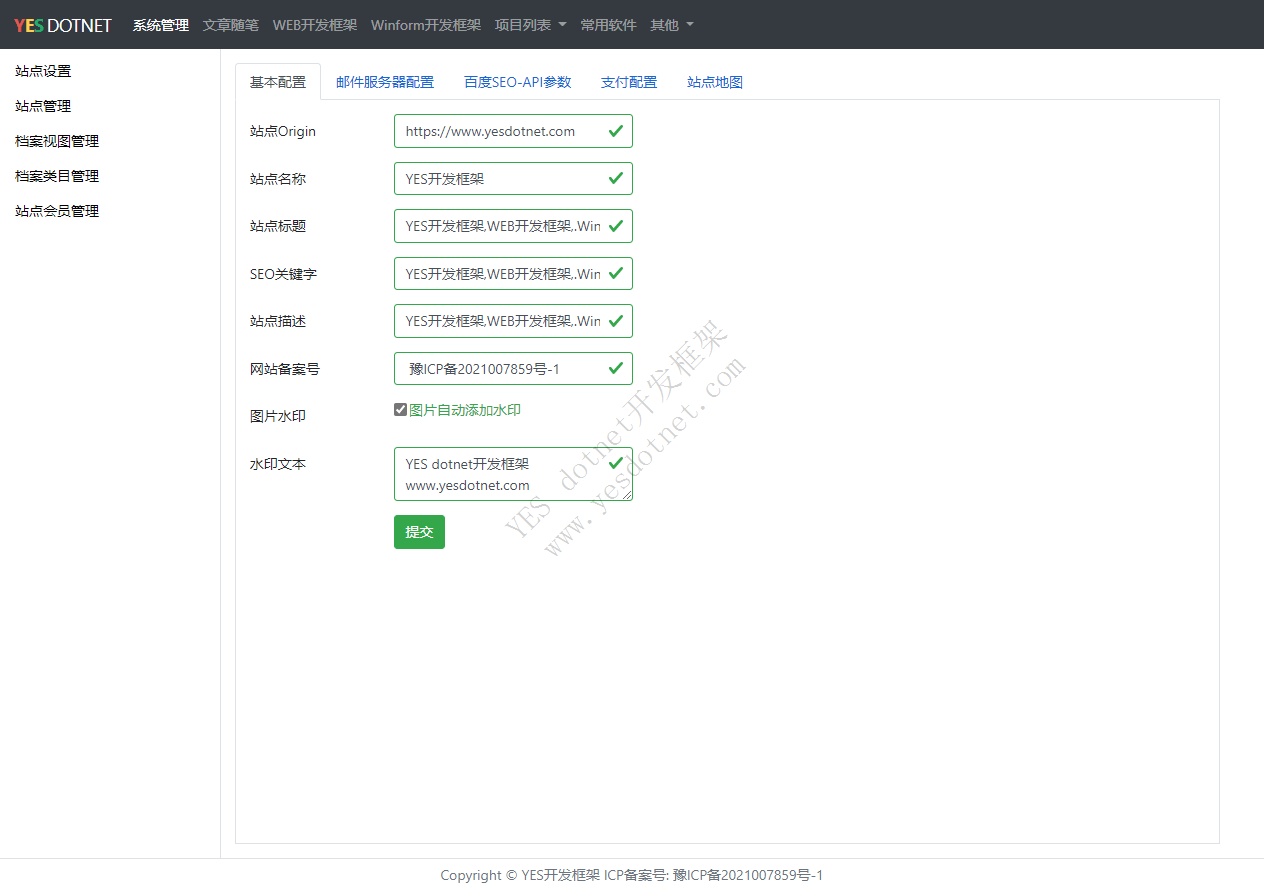Click the SEO关键字 field label
Screen dimensions: 1264x891
coord(283,274)
